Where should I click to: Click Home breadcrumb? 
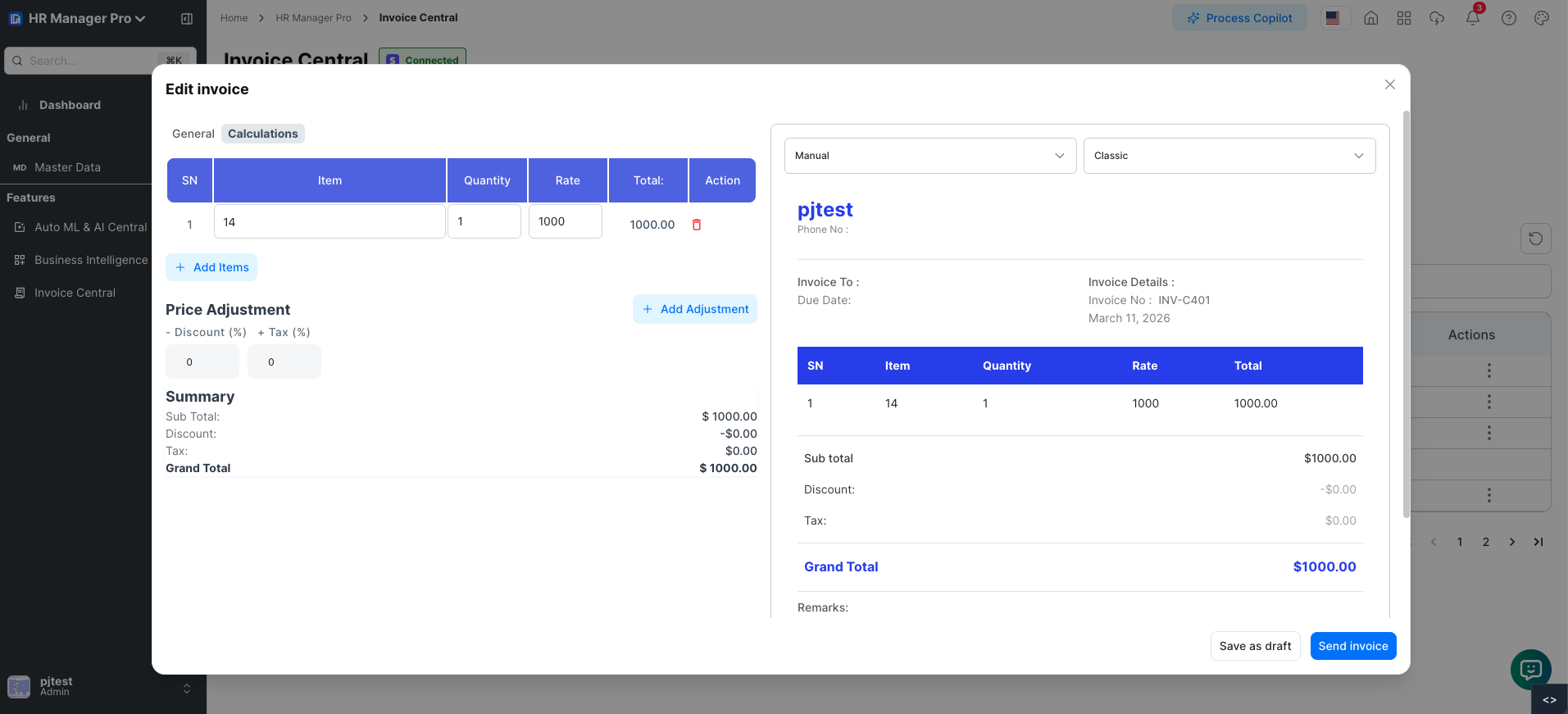(x=234, y=17)
